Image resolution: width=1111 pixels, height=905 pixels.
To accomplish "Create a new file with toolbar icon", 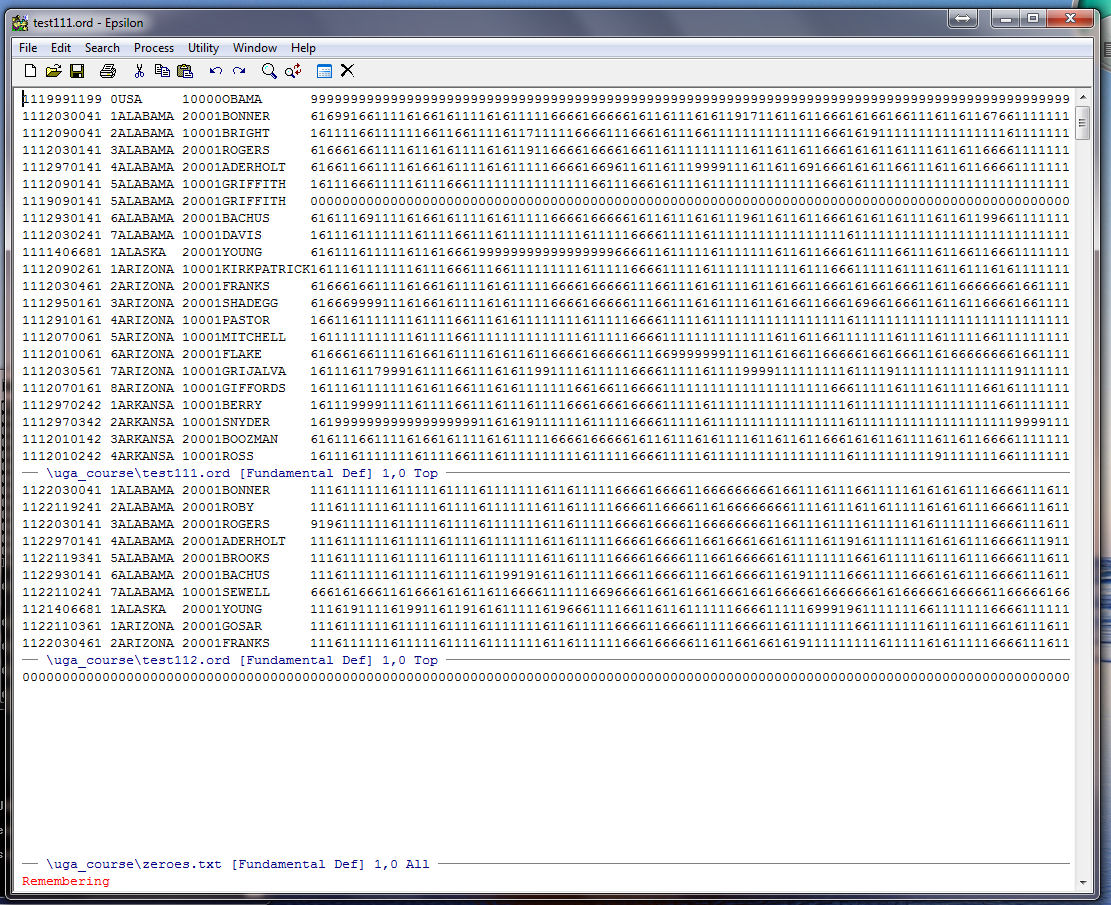I will 30,71.
